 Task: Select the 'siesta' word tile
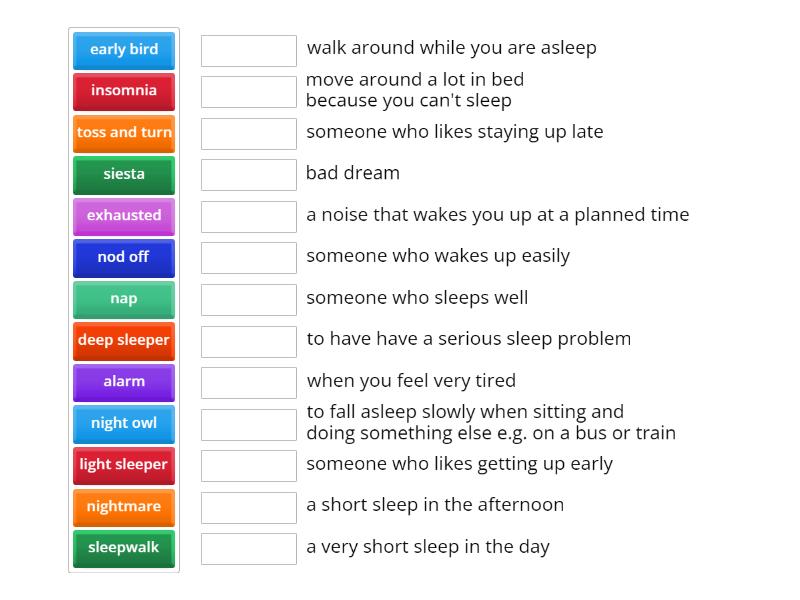click(x=123, y=174)
